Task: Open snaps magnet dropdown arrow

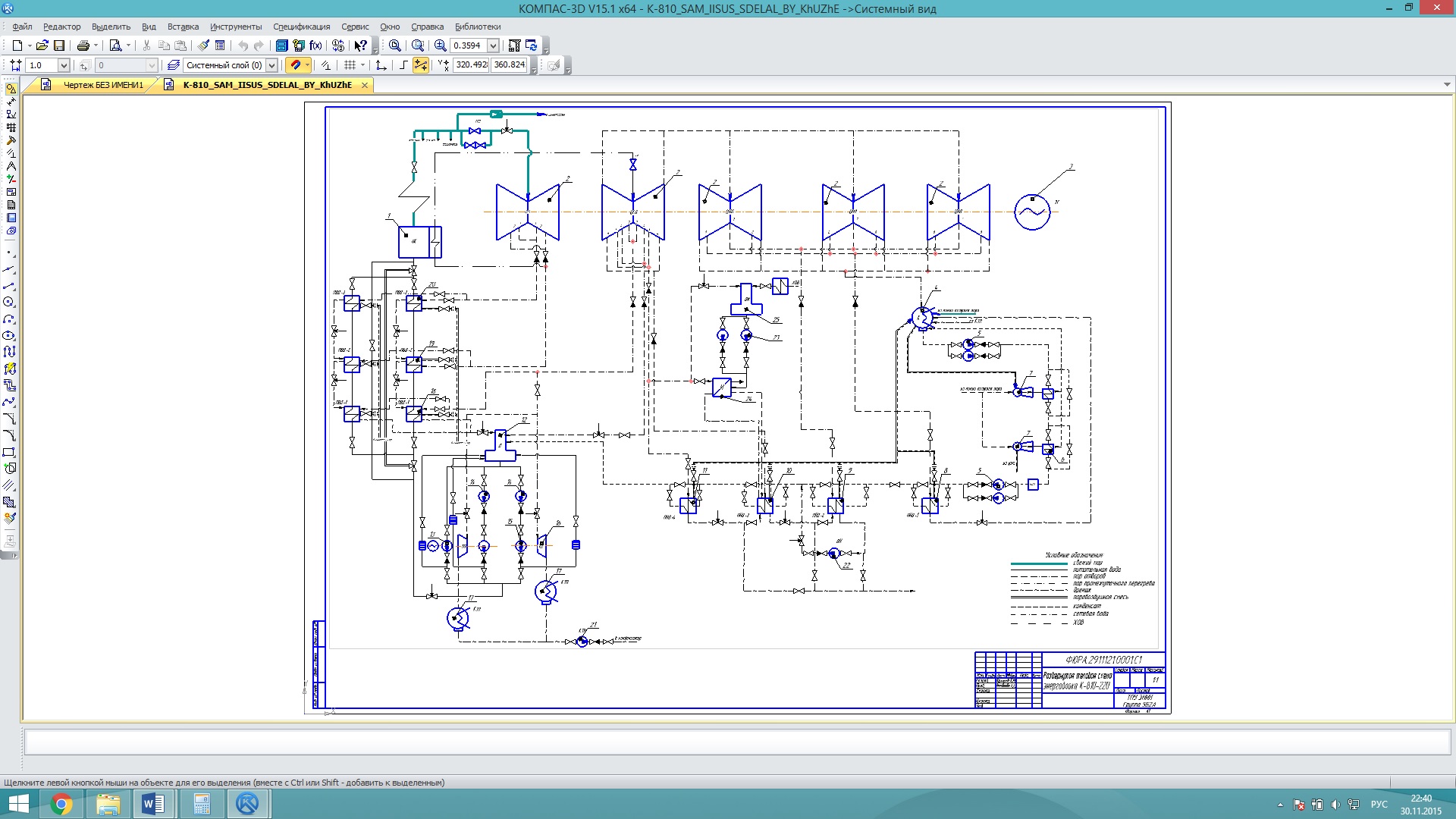Action: pyautogui.click(x=307, y=65)
